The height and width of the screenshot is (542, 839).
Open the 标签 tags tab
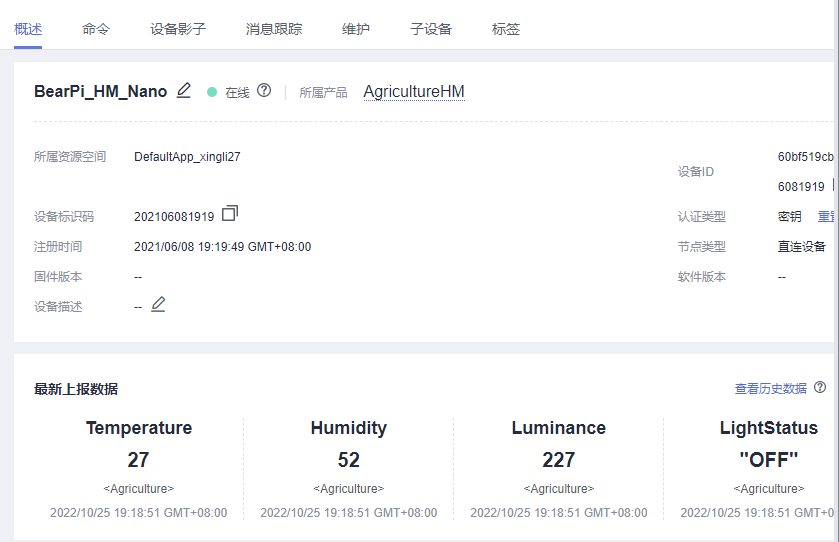tap(506, 29)
